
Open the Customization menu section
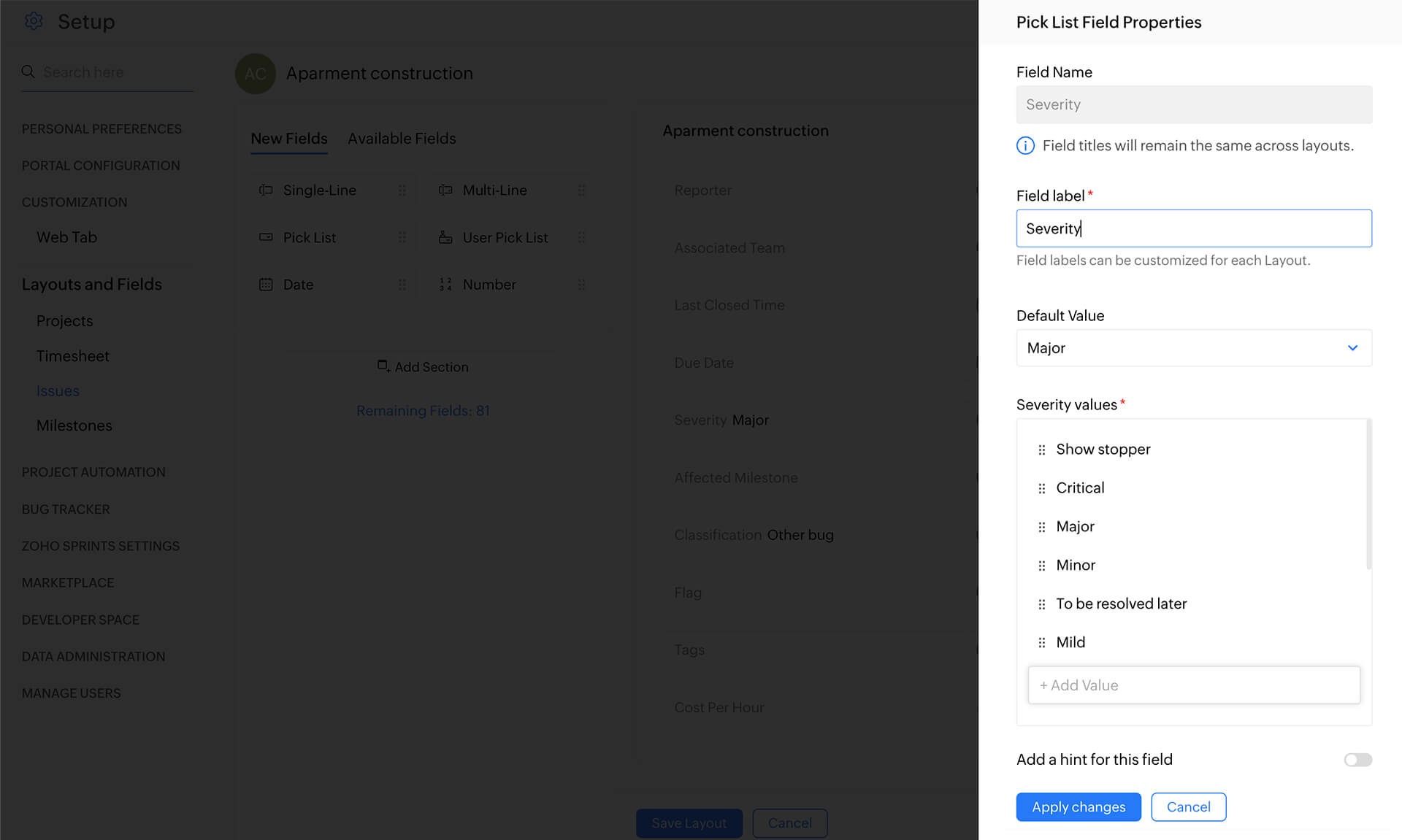[74, 202]
